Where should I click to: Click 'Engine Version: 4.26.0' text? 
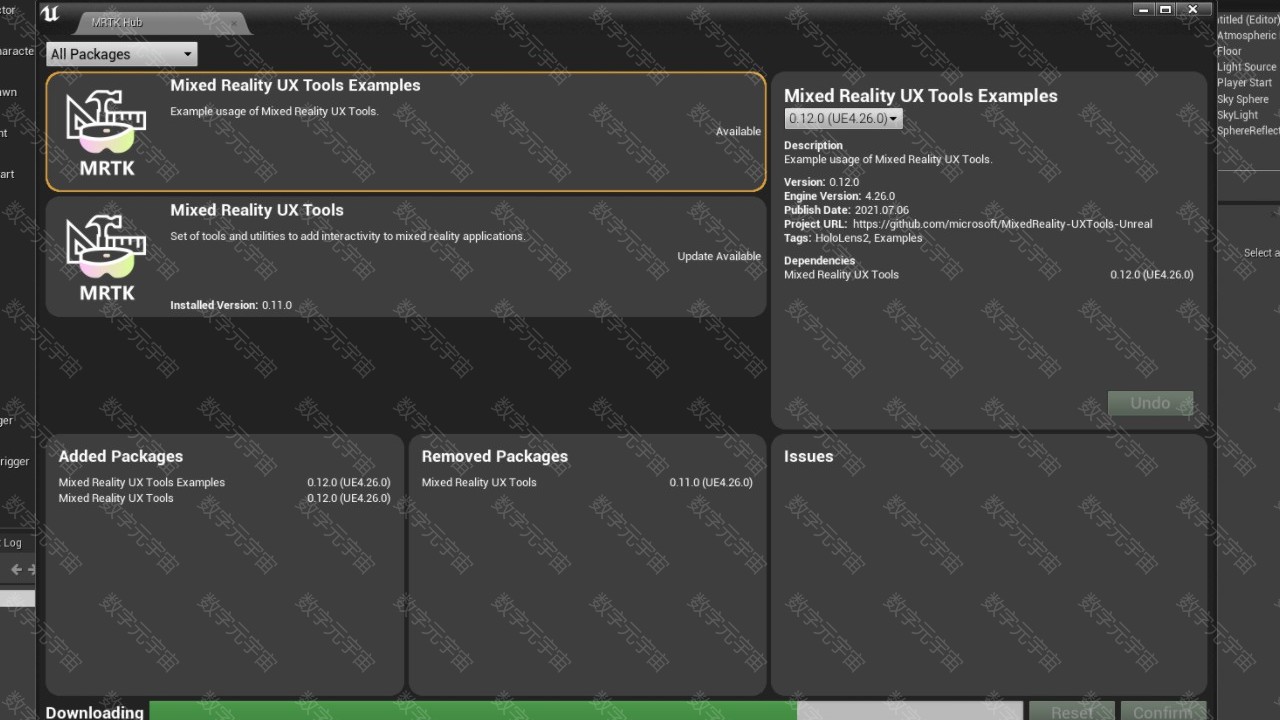(839, 196)
